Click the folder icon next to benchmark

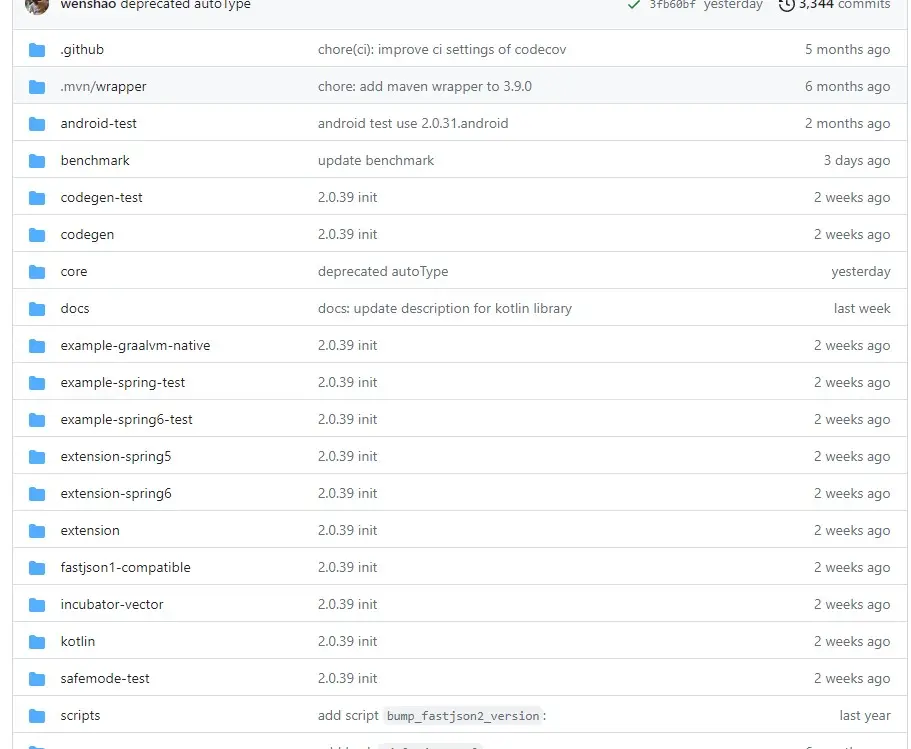click(x=38, y=161)
